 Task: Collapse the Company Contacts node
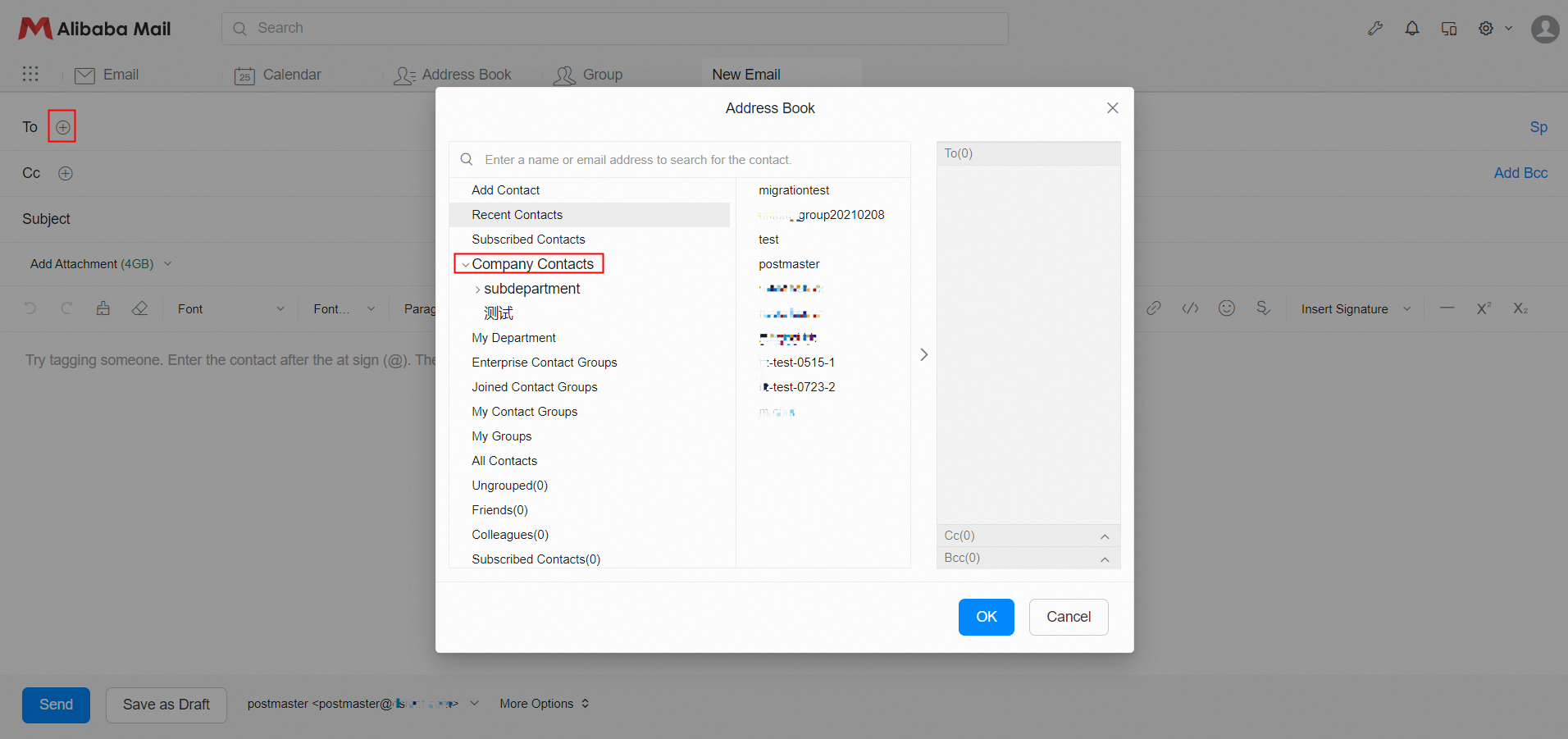click(466, 265)
